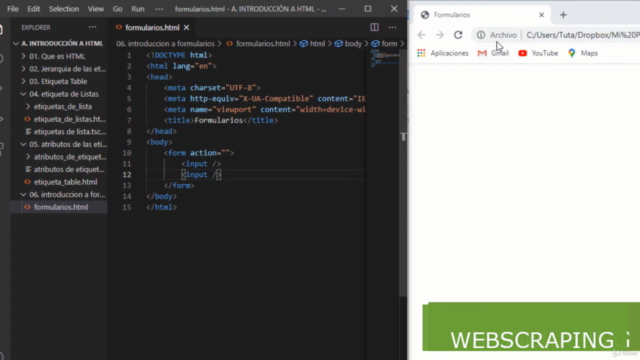View site information icon beside Archivo
The height and width of the screenshot is (360, 640).
481,35
